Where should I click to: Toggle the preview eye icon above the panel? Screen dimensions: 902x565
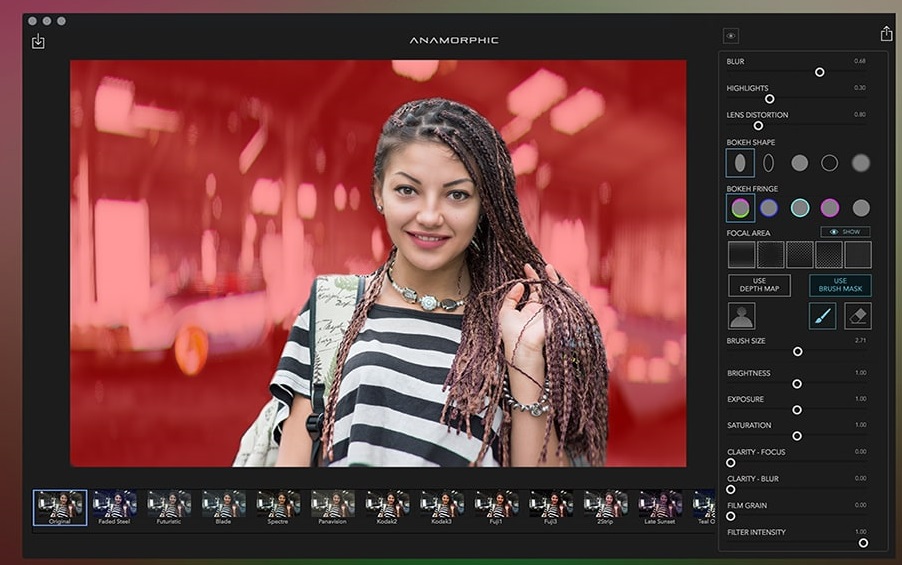[731, 36]
